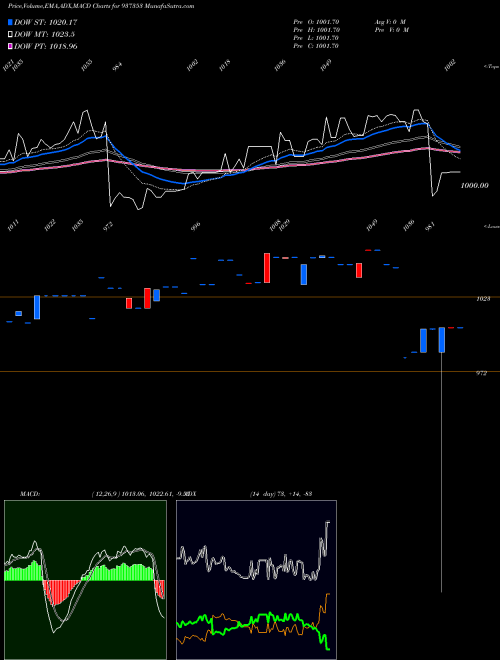Viewport: 500px width, 660px height.
Task: Click the 972 low-row rotated label
Action: (x=109, y=226)
